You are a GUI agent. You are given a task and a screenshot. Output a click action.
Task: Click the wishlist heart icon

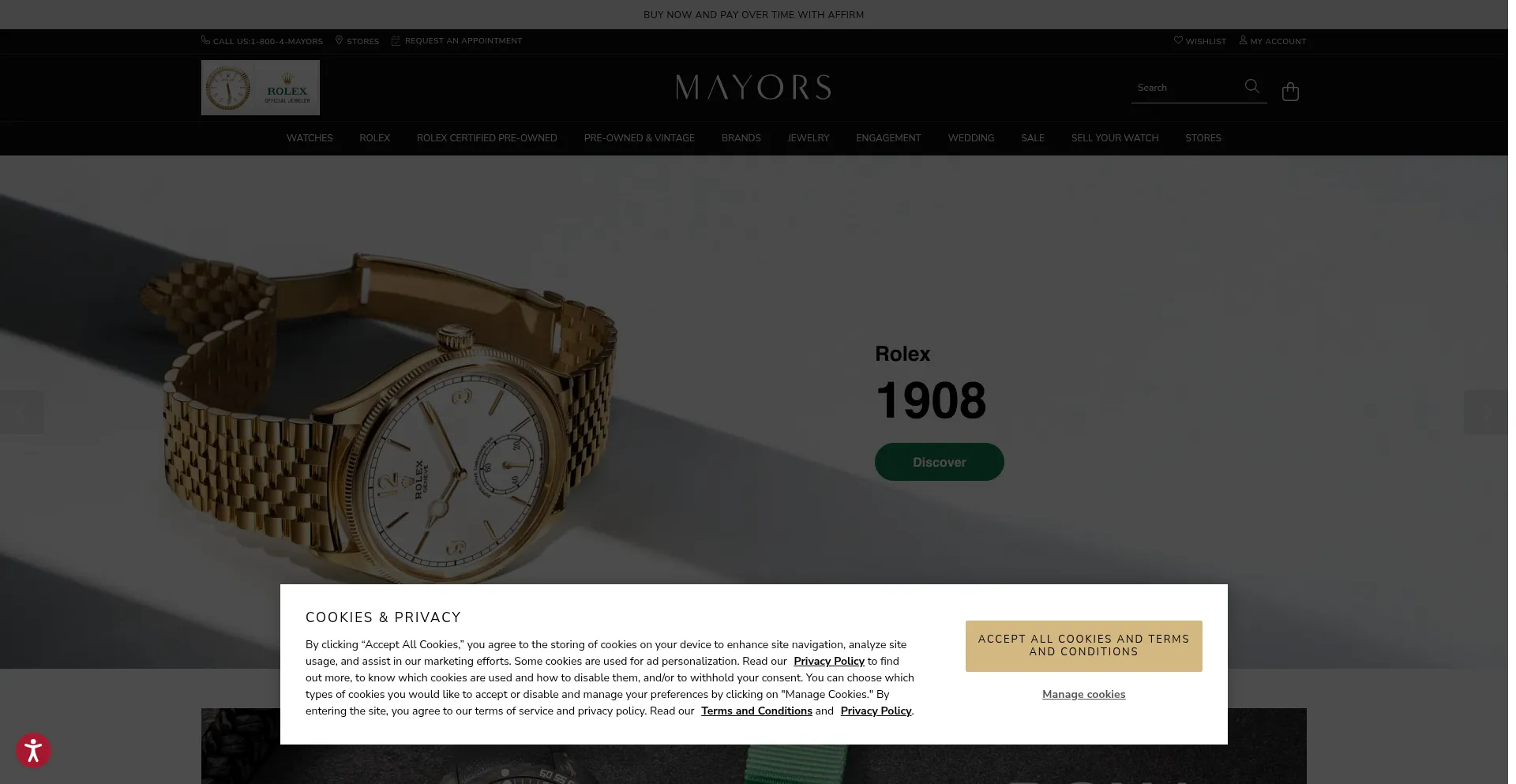pos(1178,40)
